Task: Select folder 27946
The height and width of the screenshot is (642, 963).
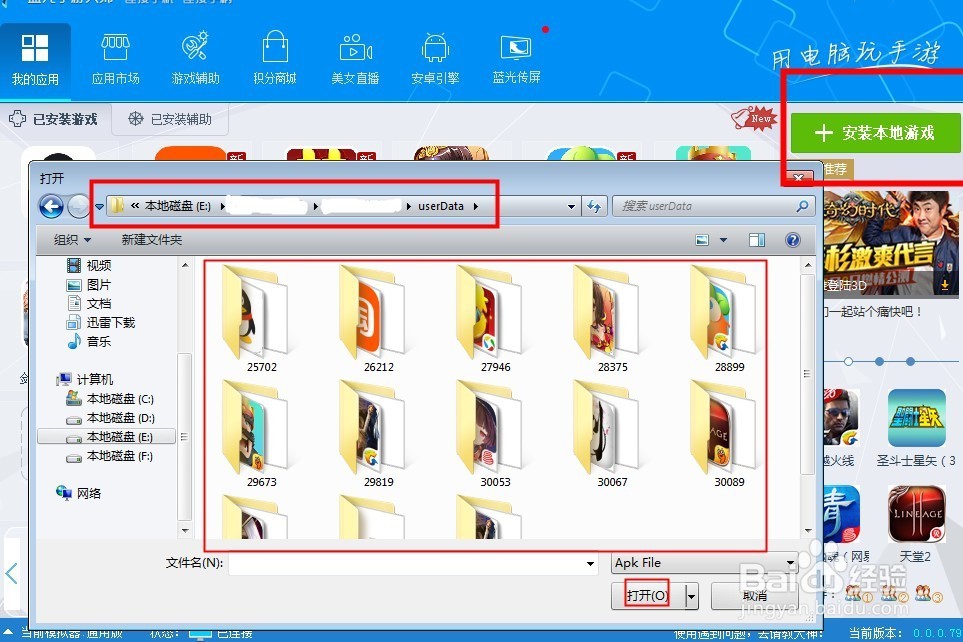Action: click(495, 319)
